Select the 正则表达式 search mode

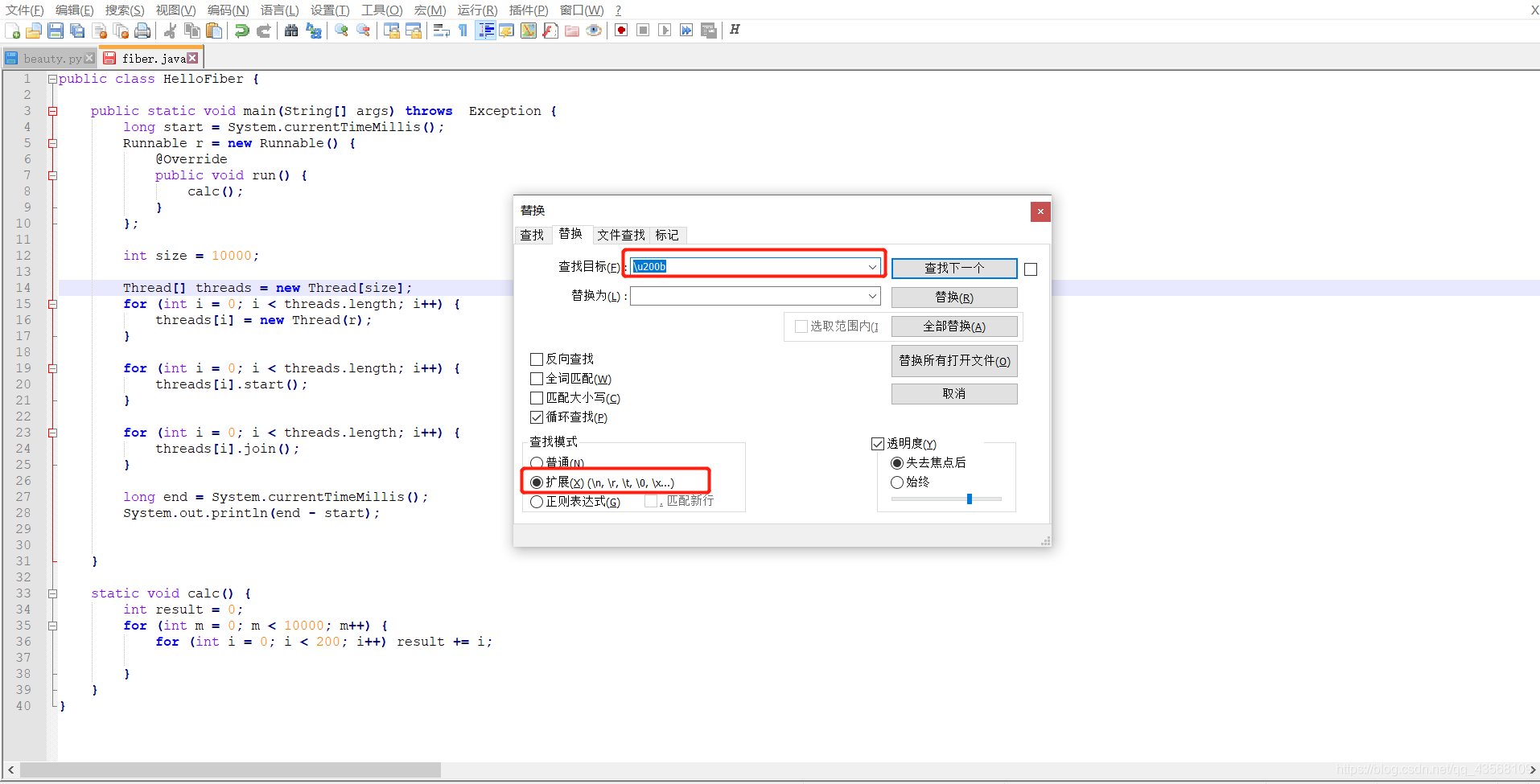coord(537,501)
